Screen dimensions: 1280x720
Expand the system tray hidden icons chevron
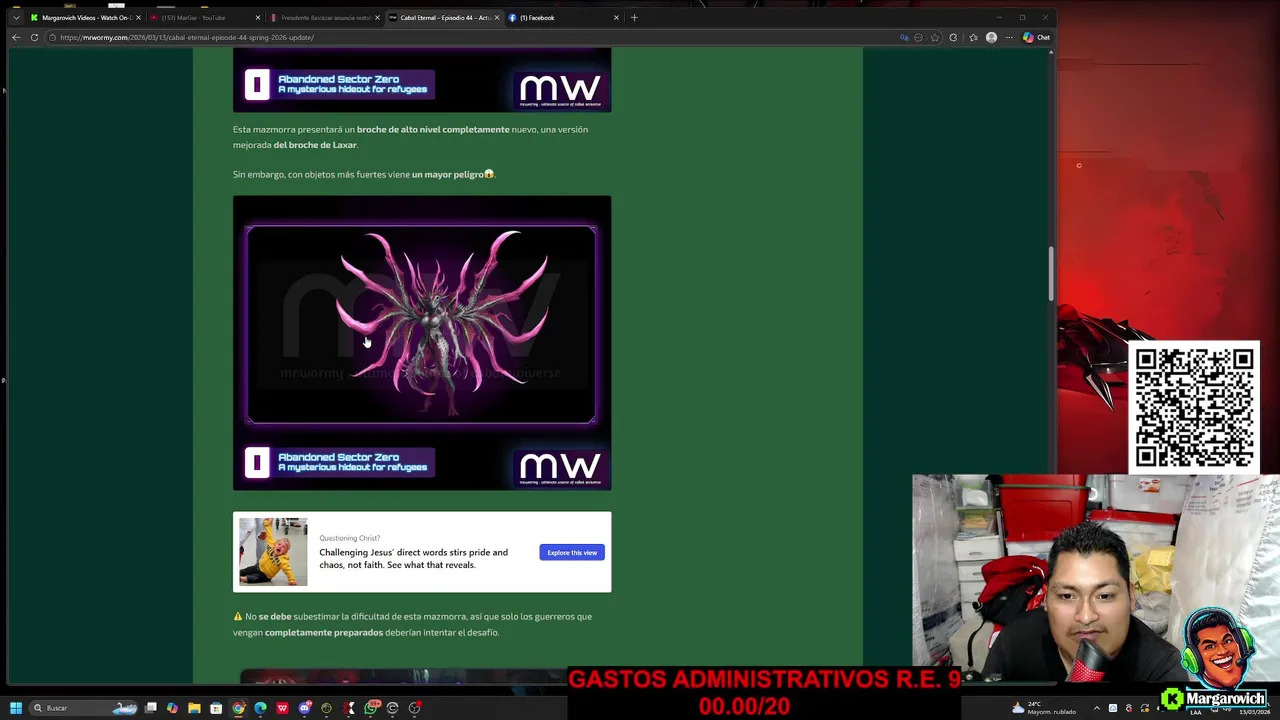coord(1097,708)
